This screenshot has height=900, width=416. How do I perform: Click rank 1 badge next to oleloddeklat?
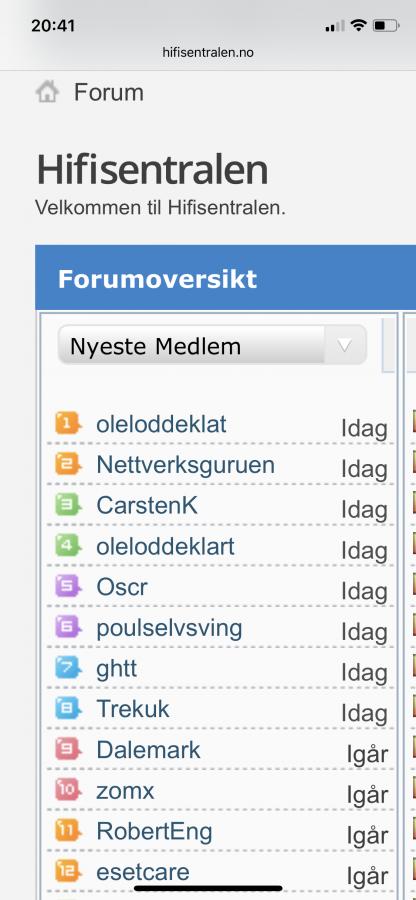68,424
